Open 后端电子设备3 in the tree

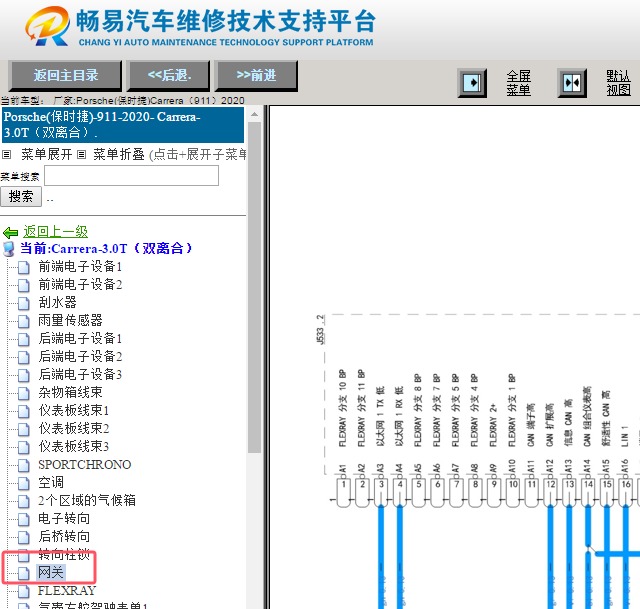pos(80,375)
